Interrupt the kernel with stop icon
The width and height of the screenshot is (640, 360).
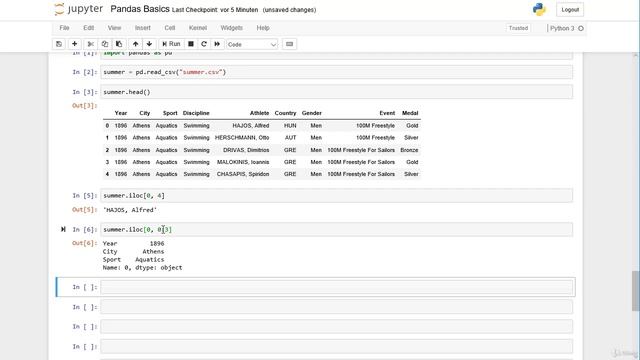pos(191,44)
